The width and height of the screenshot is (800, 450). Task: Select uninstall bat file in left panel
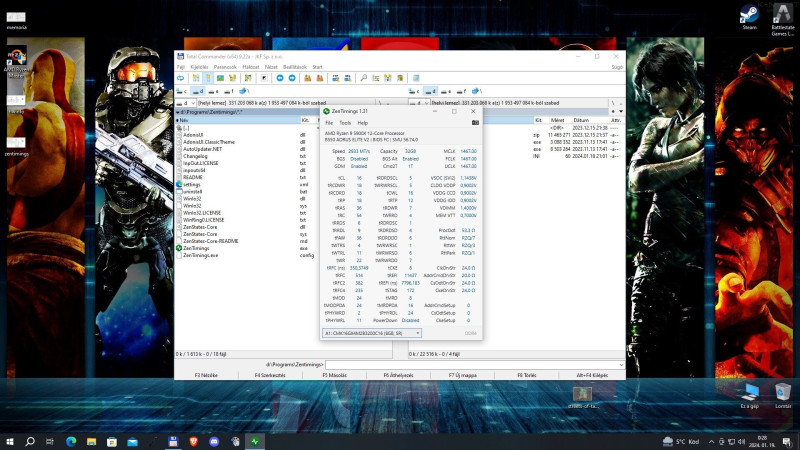click(x=192, y=191)
